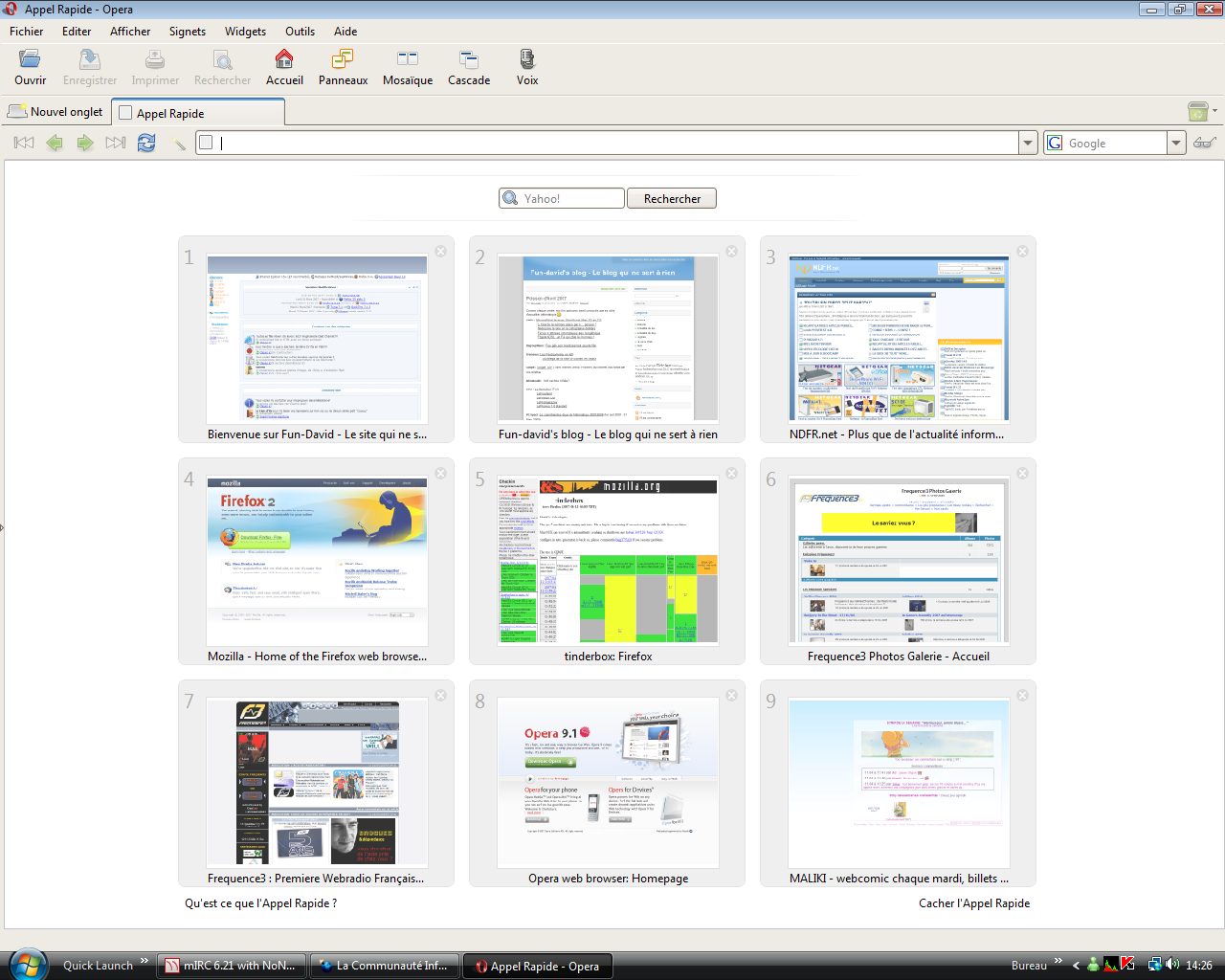Click the Ouvrir folder icon
The height and width of the screenshot is (980, 1225).
click(x=31, y=60)
